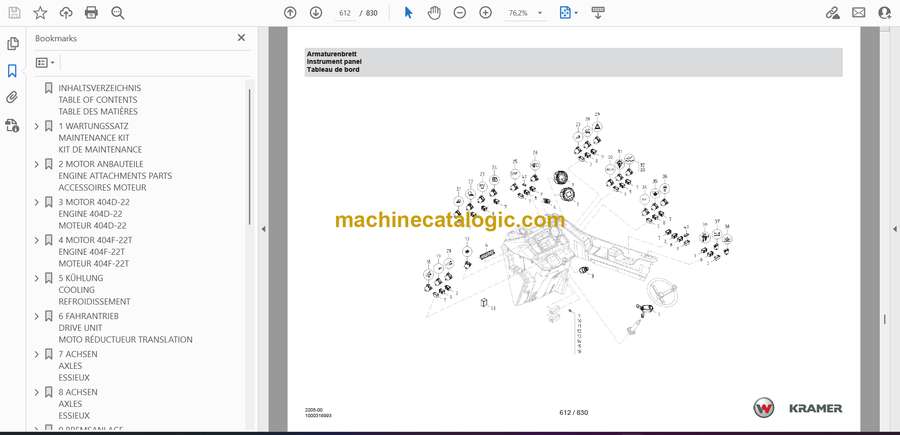
Task: Open the find text magnifier
Action: (118, 13)
